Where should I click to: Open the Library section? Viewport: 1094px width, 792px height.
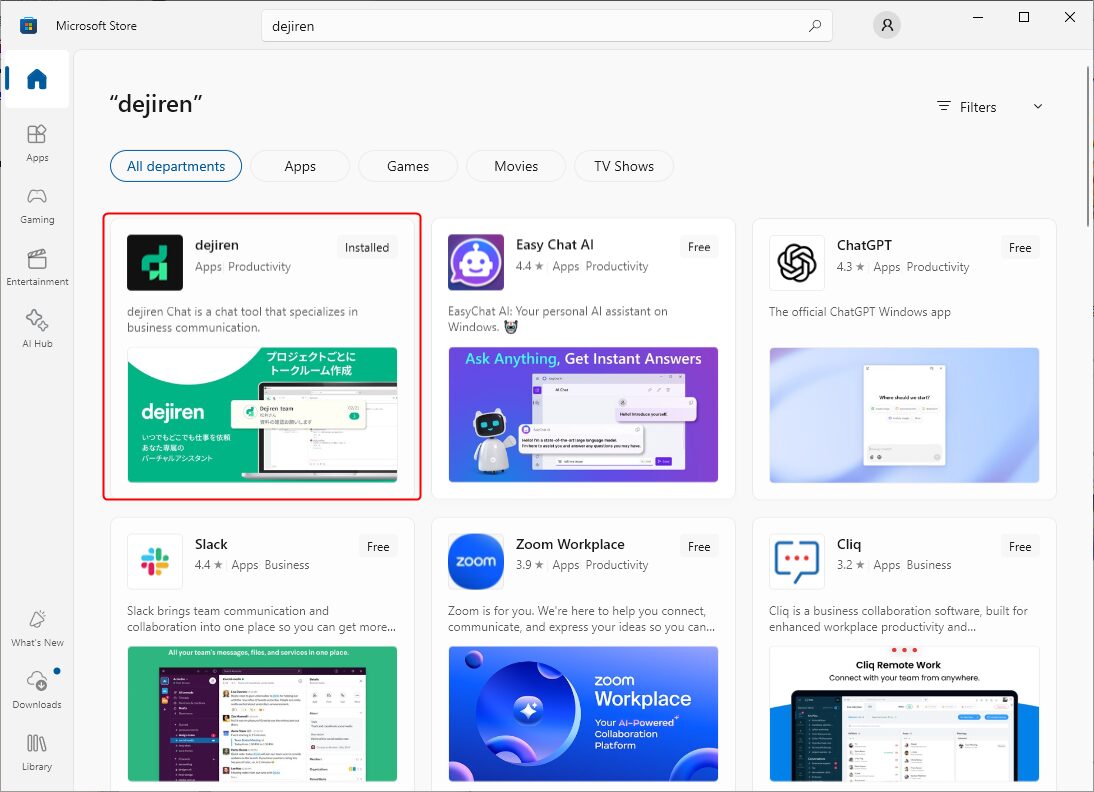(x=37, y=752)
